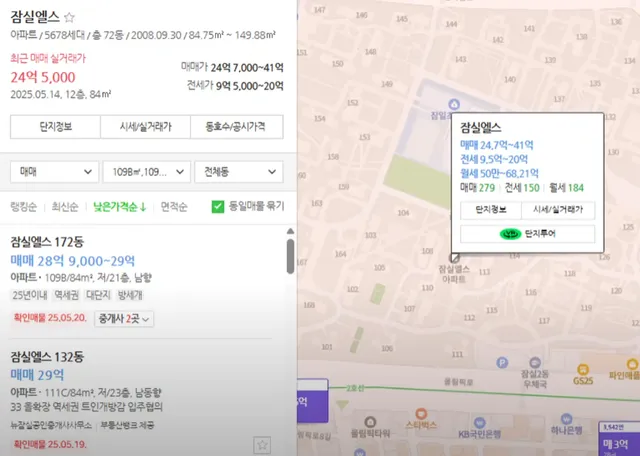Switch to the 시세/실거래가 tab in left panel

(145, 127)
